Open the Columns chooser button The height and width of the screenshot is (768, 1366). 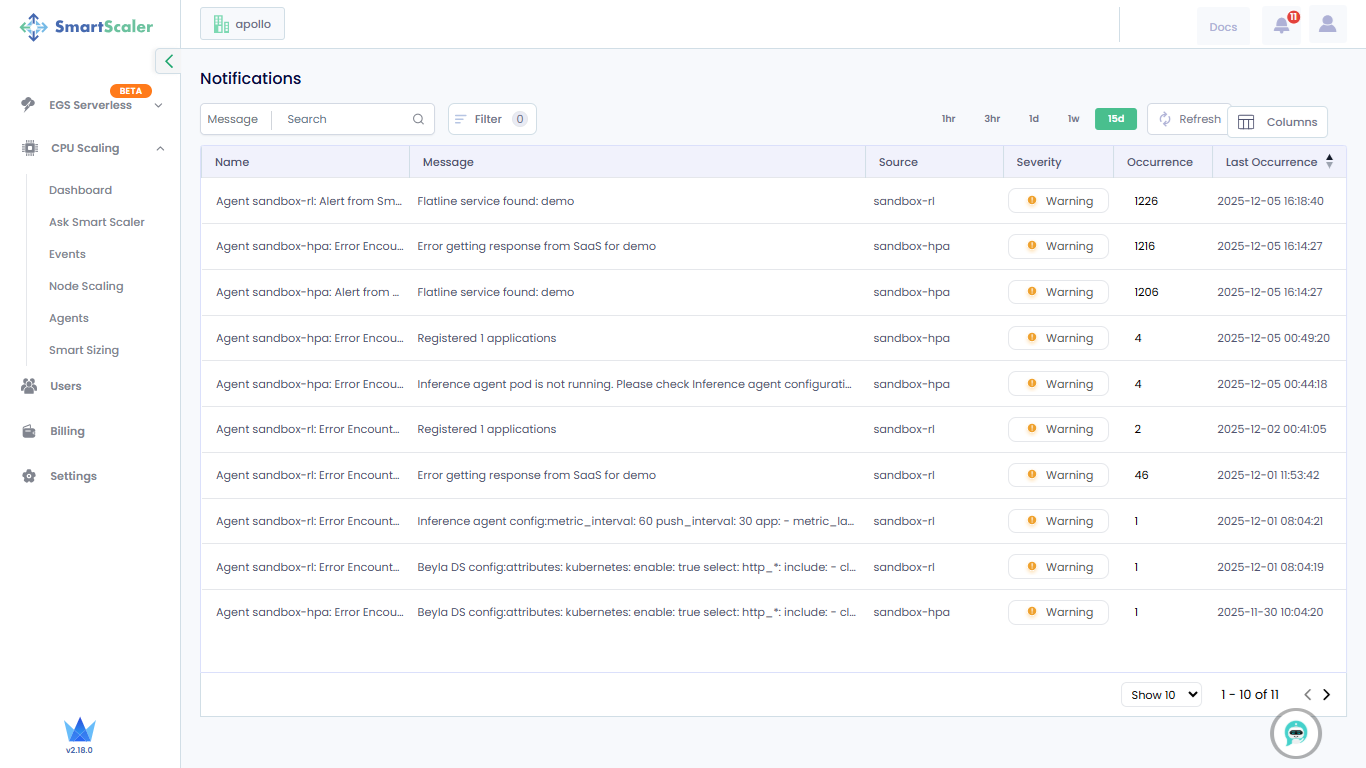[x=1277, y=122]
